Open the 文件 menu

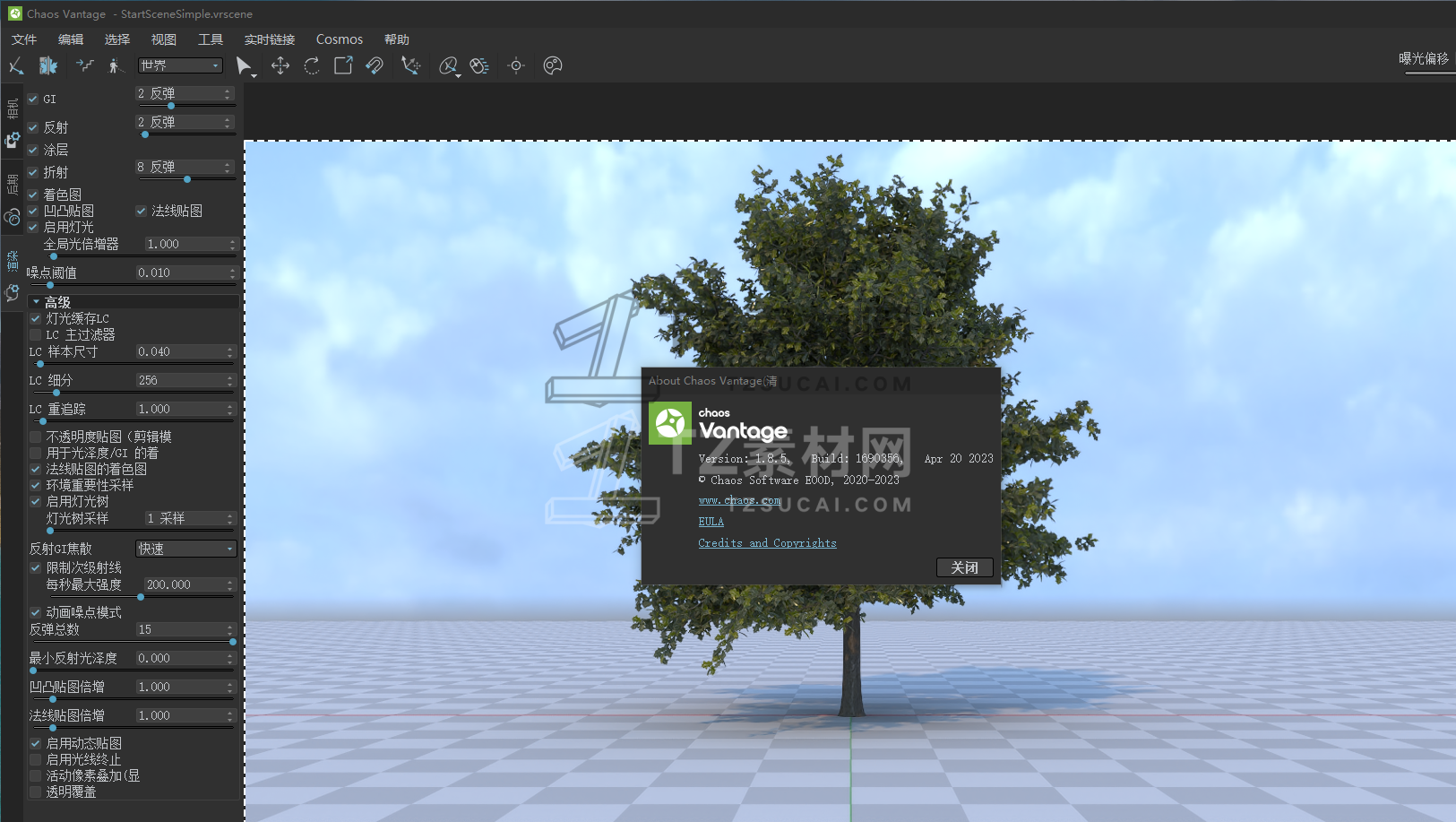point(24,39)
